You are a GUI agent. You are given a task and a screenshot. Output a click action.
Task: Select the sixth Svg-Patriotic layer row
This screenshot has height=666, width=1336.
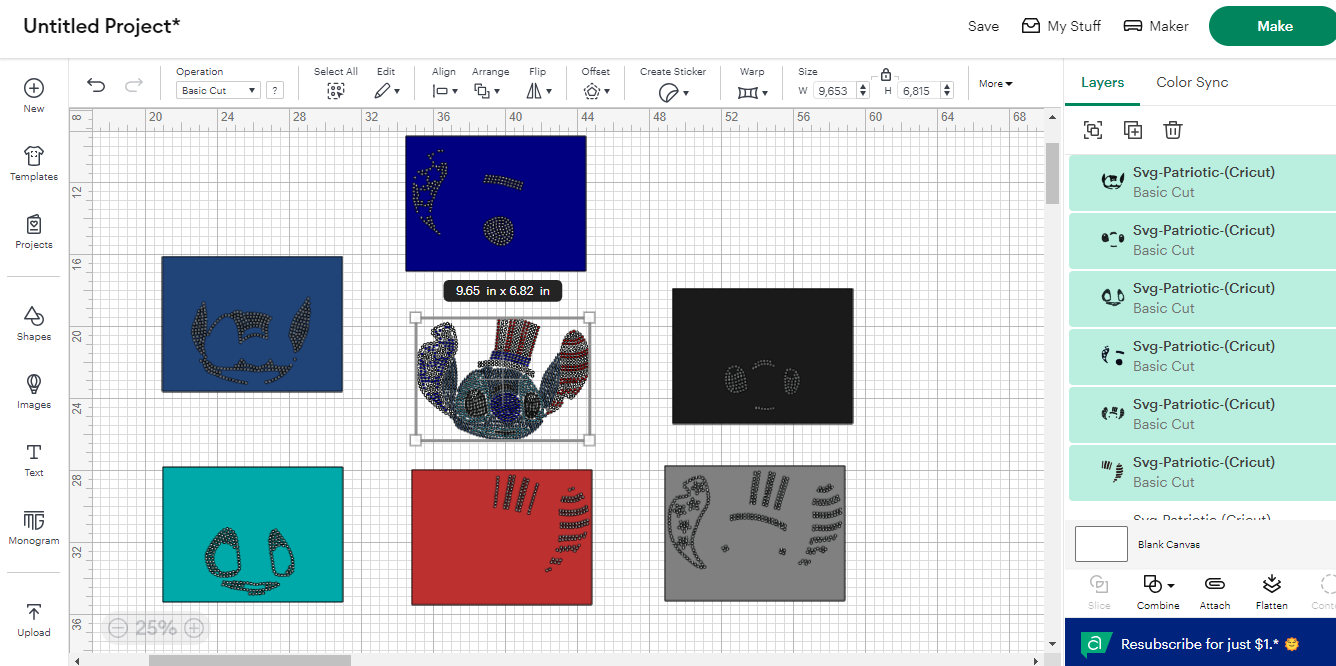pos(1202,472)
